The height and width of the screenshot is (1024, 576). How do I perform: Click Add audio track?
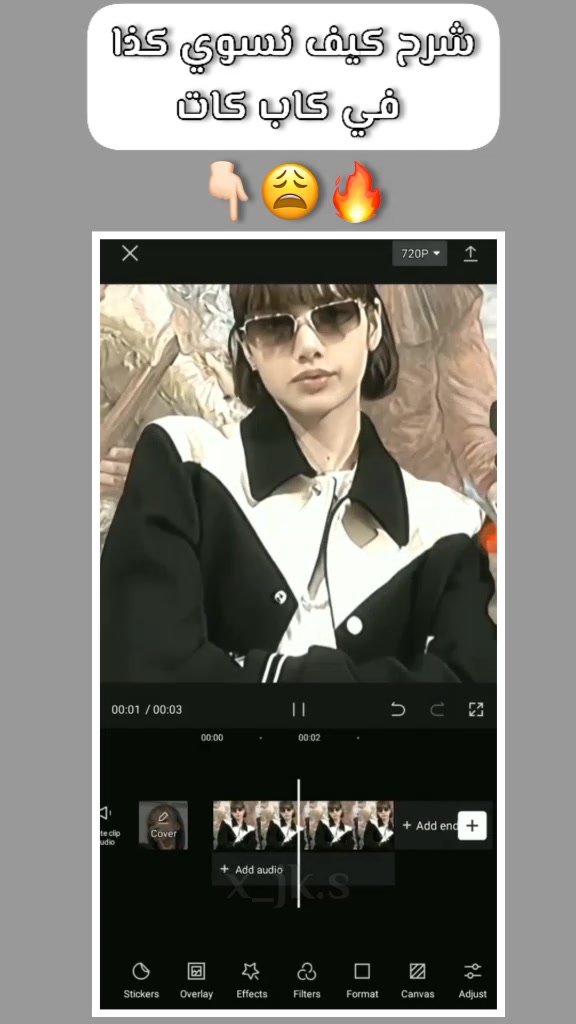tap(251, 869)
